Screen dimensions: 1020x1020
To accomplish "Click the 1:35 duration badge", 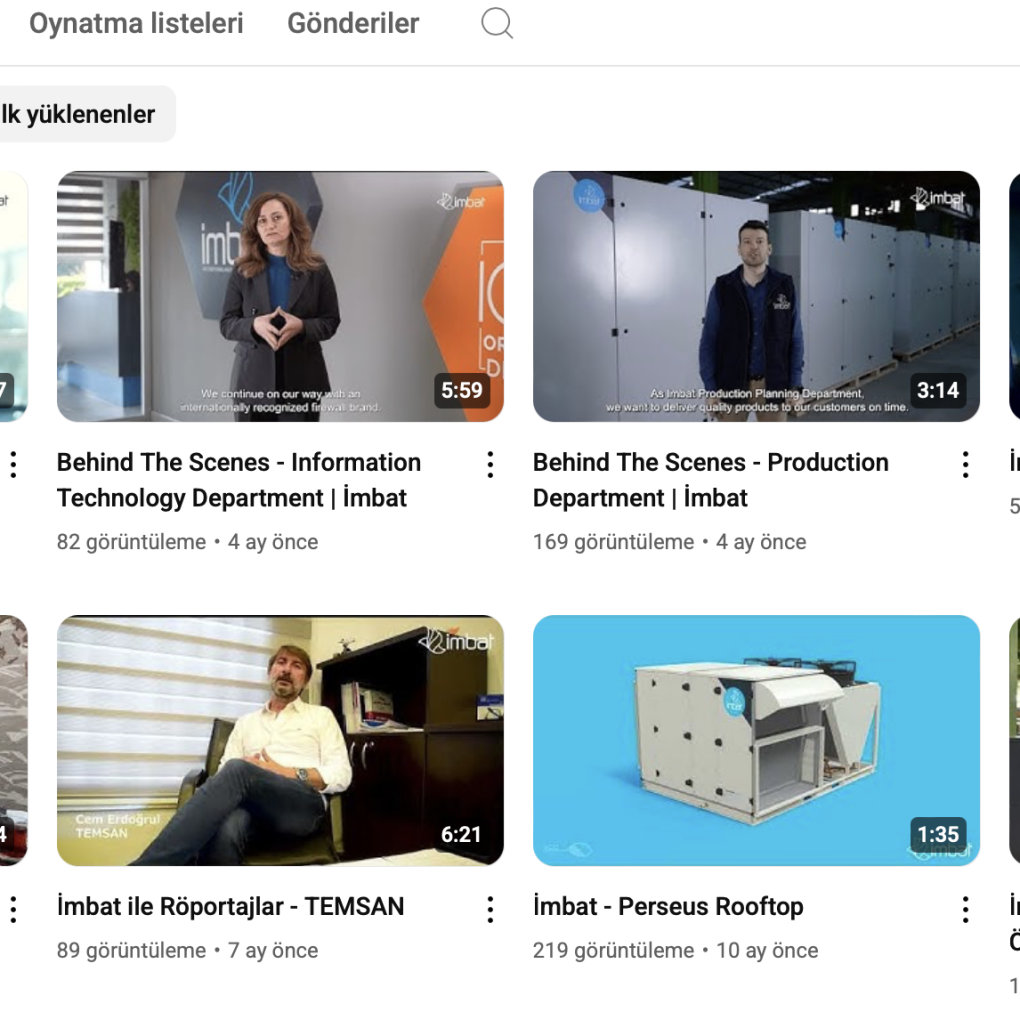I will (x=938, y=835).
